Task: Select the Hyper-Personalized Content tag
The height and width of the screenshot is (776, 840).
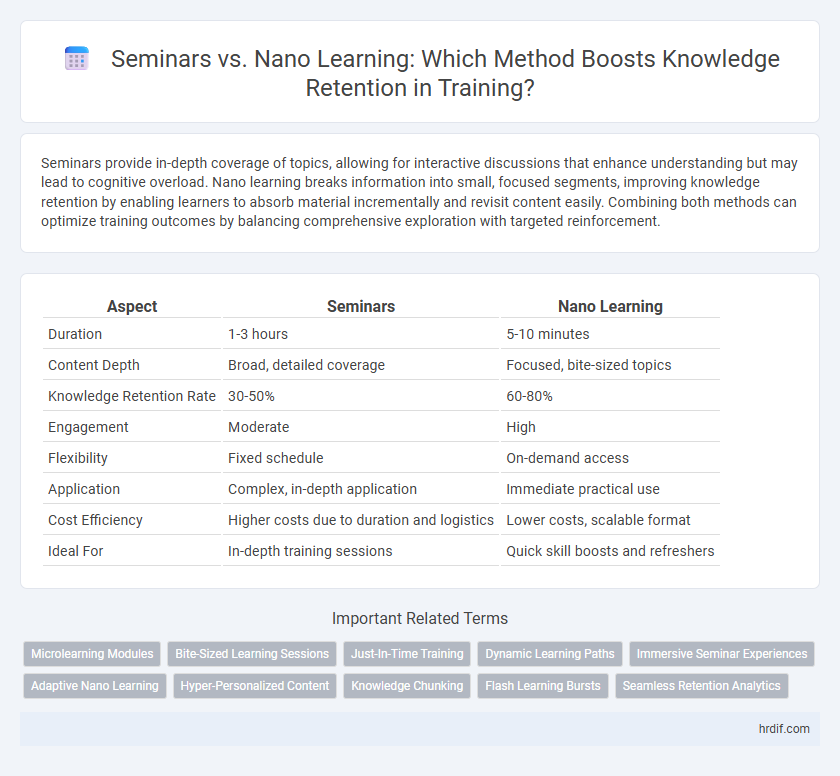Action: (254, 686)
